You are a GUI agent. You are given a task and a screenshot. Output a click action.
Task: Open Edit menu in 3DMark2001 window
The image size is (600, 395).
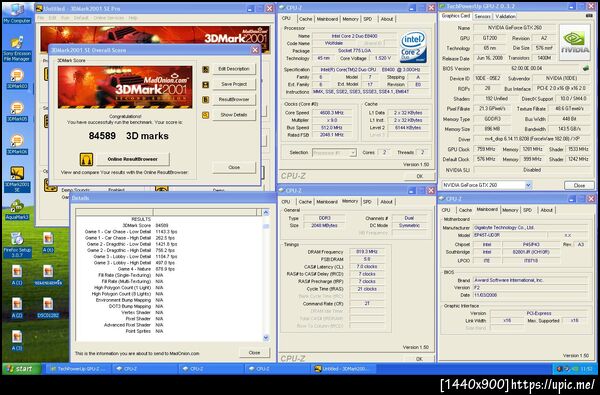click(x=52, y=18)
